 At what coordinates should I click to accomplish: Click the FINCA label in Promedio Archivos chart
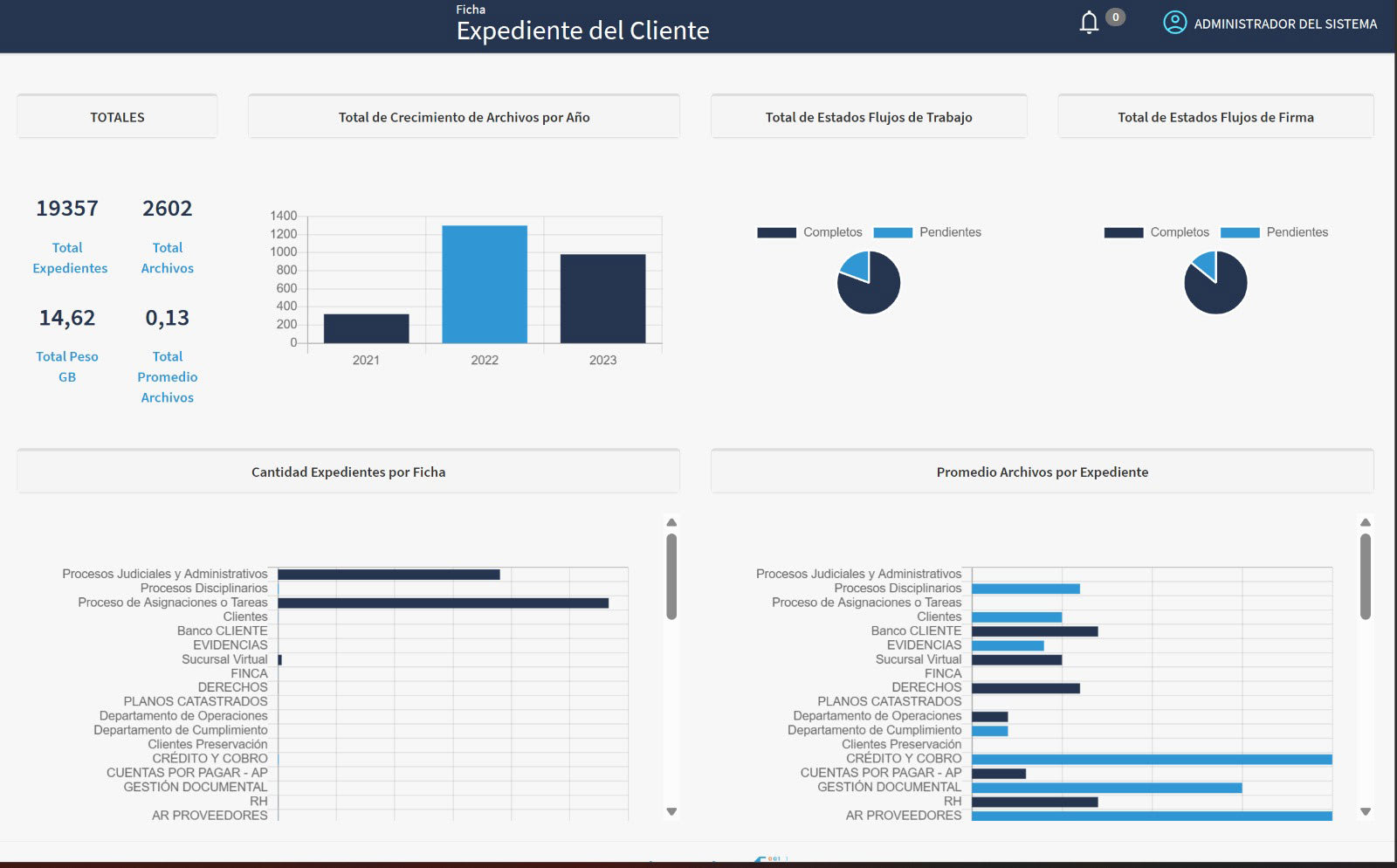tap(943, 673)
